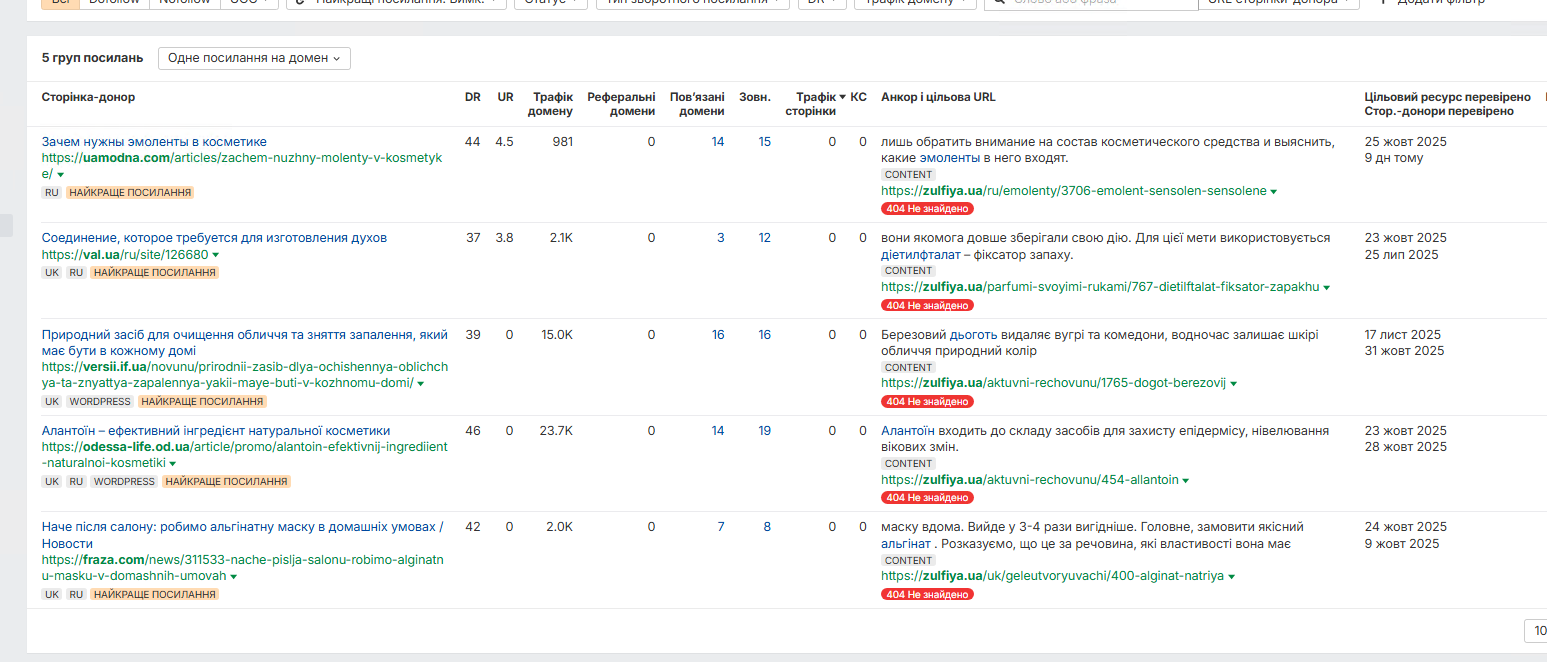Image resolution: width=1547 pixels, height=662 pixels.
Task: Open 'Наче після салону' alginate mask article link
Action: pos(242,535)
